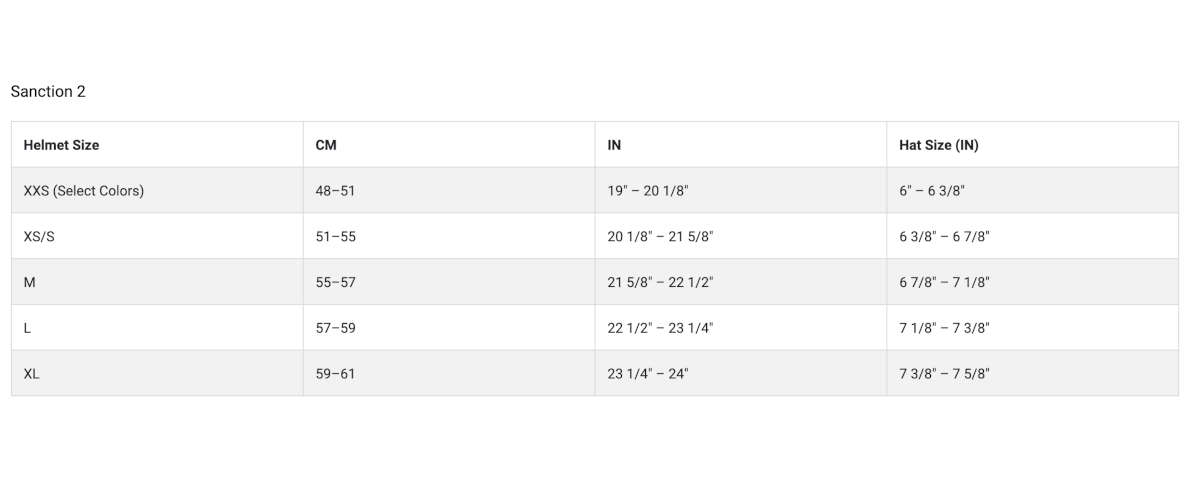Click the 23 1/4" – 24" cell
The width and height of the screenshot is (1200, 500).
click(x=648, y=374)
